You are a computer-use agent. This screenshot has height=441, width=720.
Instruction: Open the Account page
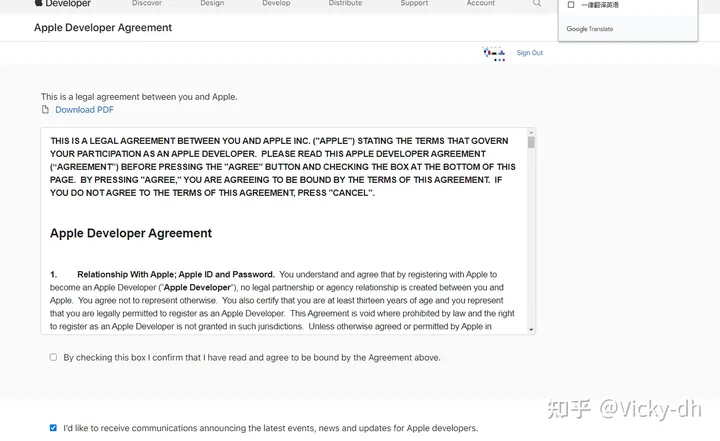coord(480,4)
